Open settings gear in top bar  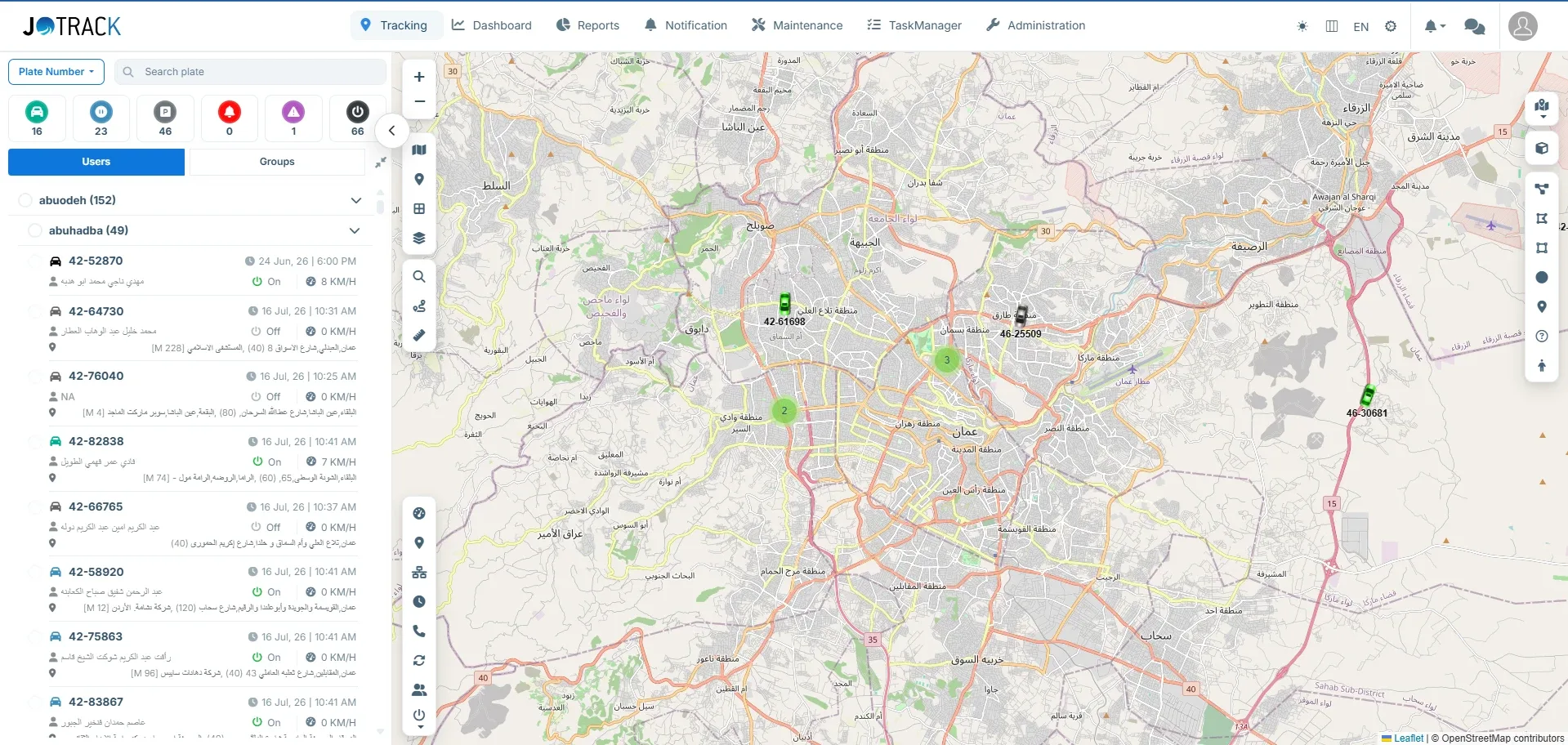point(1391,26)
